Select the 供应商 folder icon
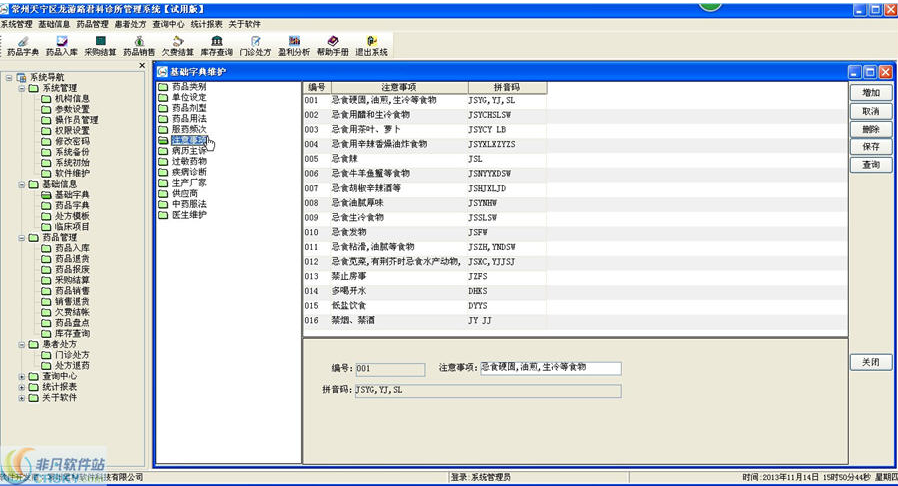This screenshot has width=898, height=486. 163,194
